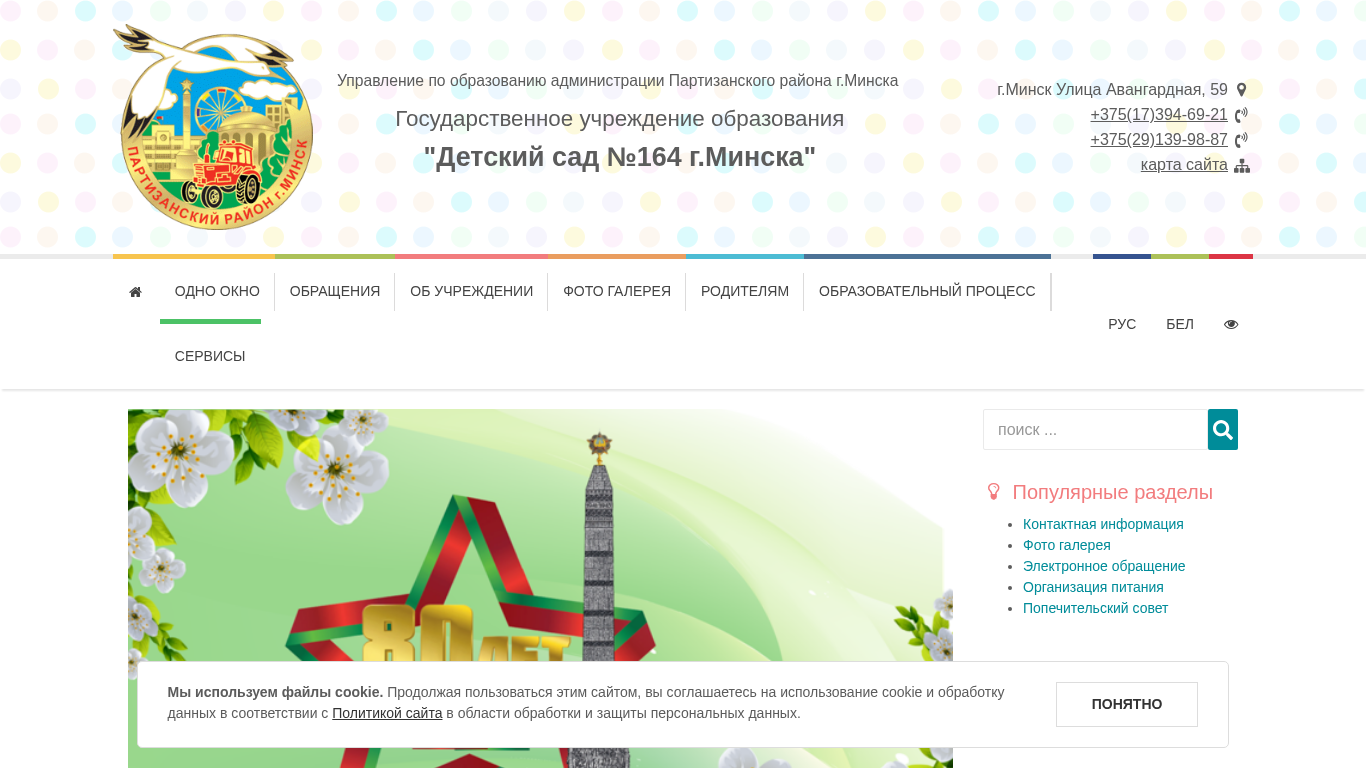
Task: Switch language to БЕЛ
Action: pos(1180,324)
